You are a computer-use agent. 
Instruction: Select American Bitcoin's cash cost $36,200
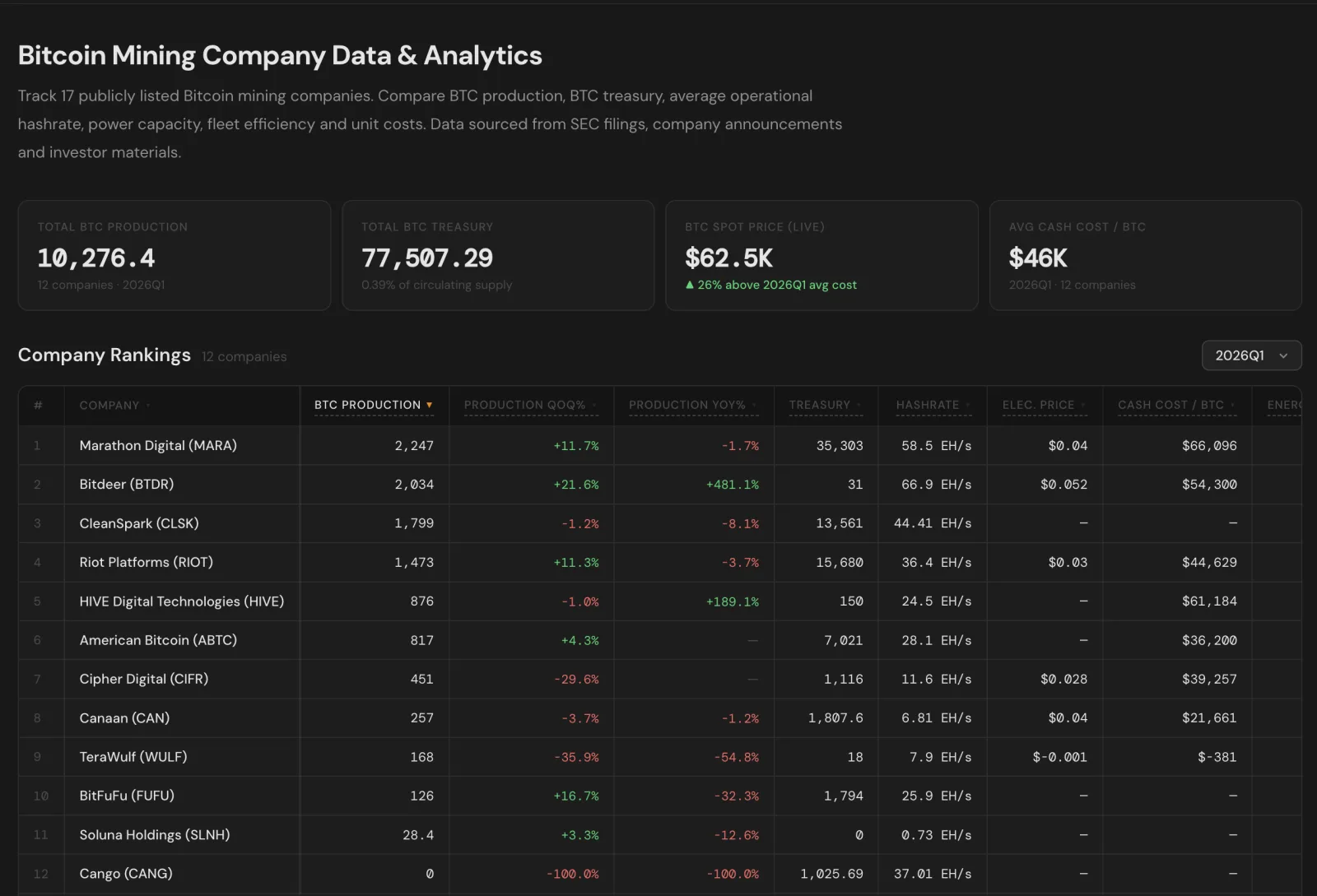[1209, 640]
